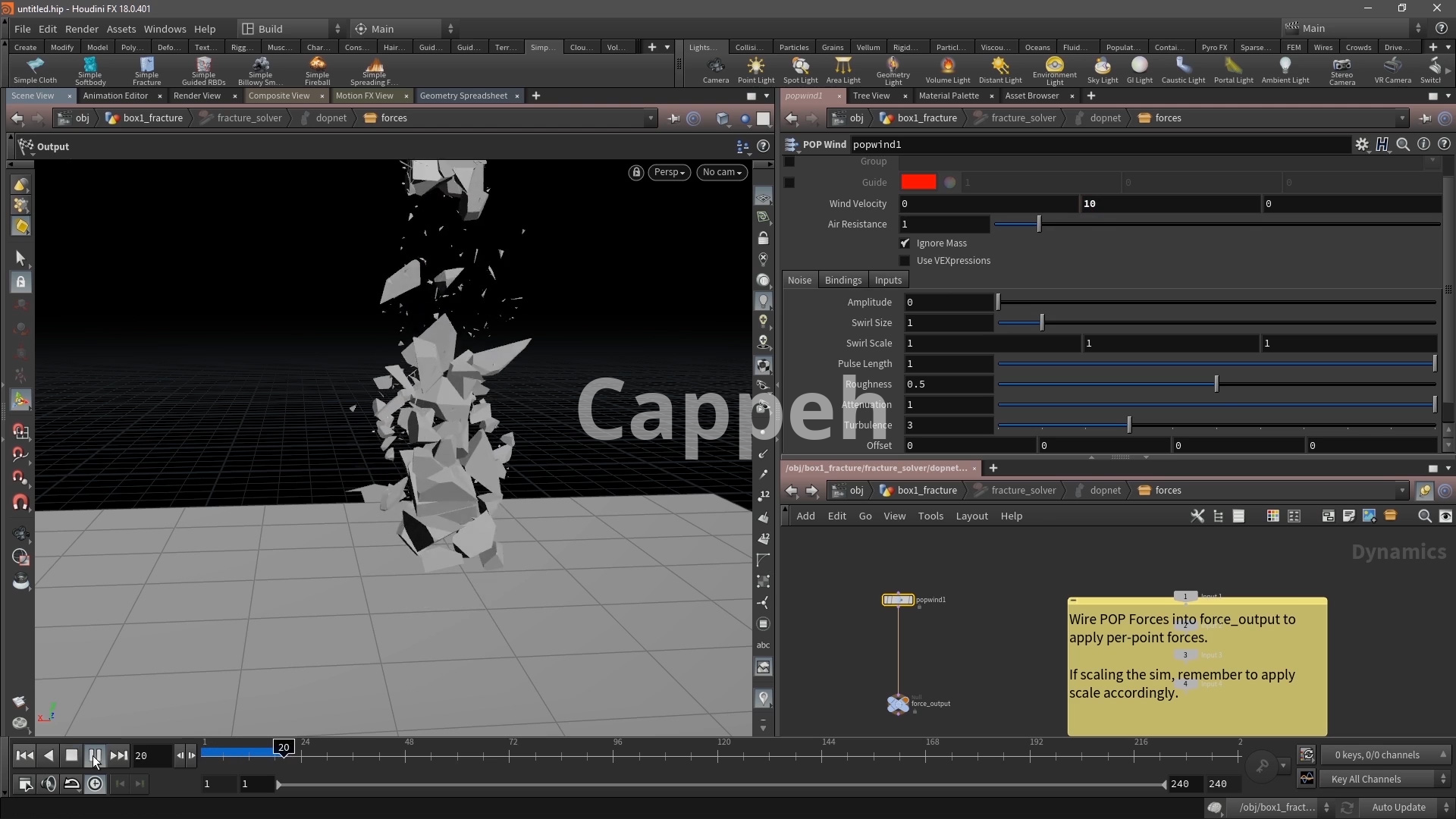This screenshot has width=1456, height=819.
Task: Open the Persp viewport dropdown
Action: pyautogui.click(x=669, y=173)
